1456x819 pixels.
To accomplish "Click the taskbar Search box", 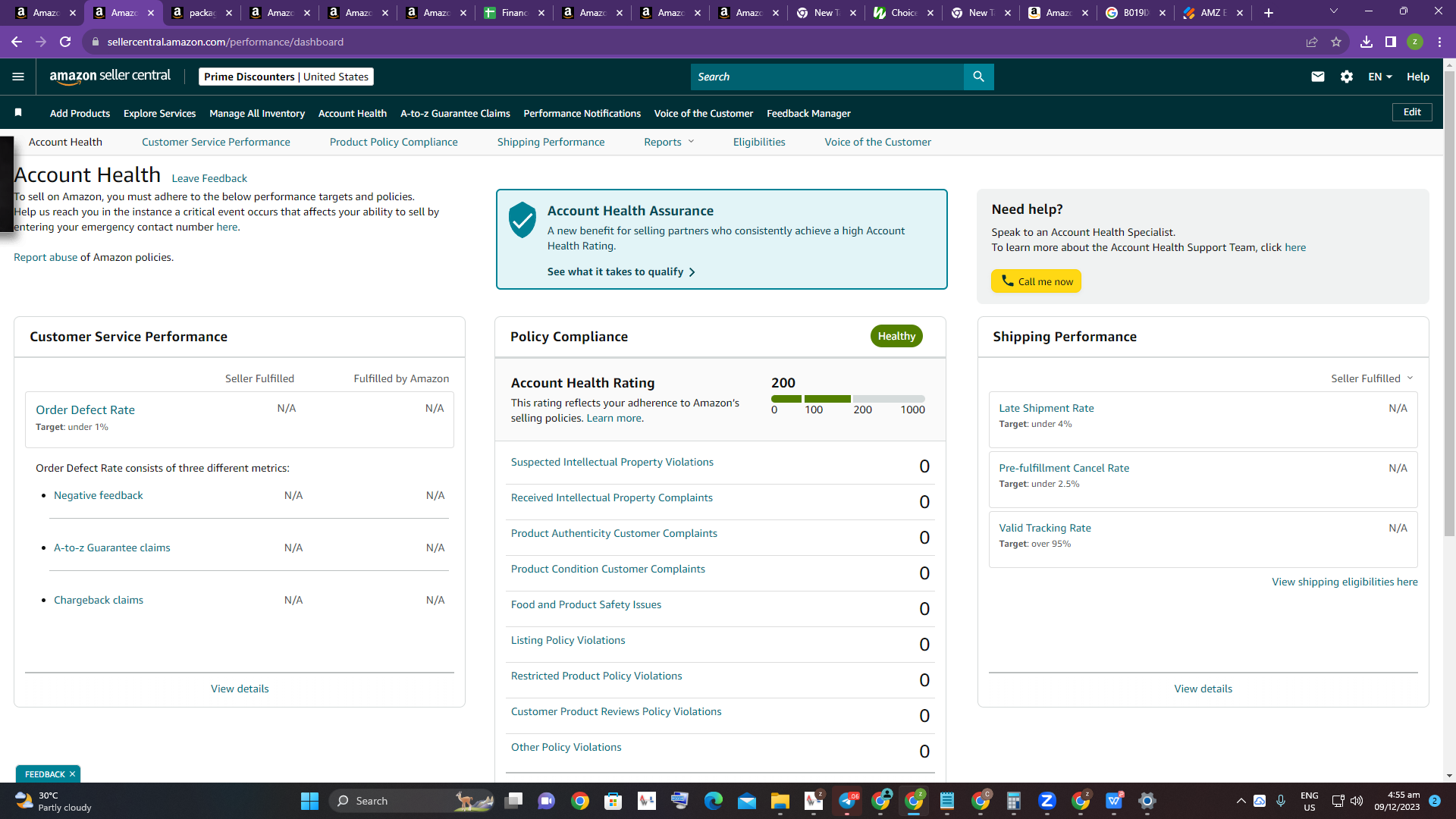I will point(412,801).
